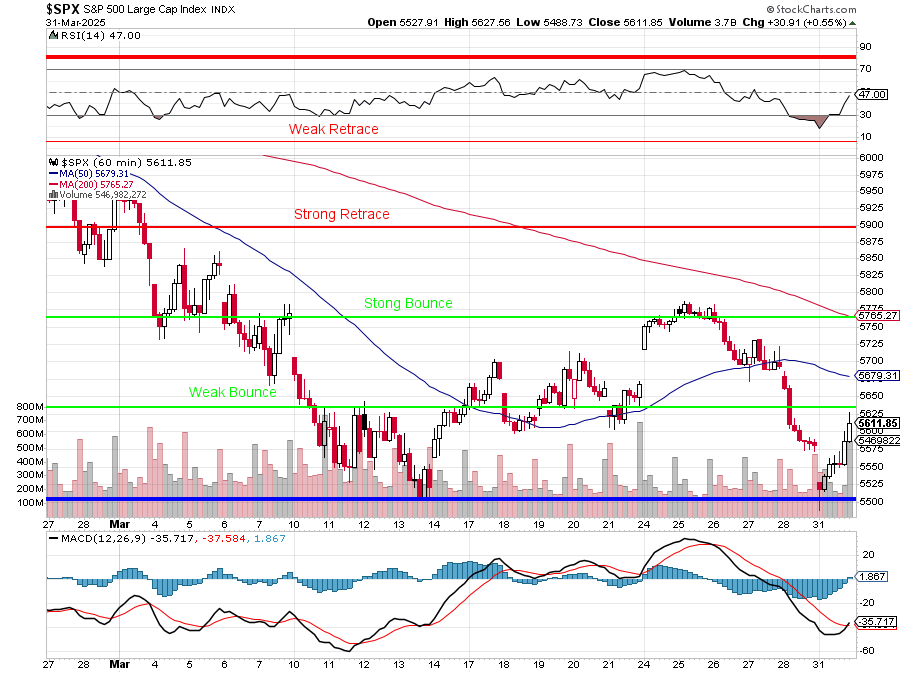
Task: Click the 5611.85 last price tag
Action: [877, 423]
